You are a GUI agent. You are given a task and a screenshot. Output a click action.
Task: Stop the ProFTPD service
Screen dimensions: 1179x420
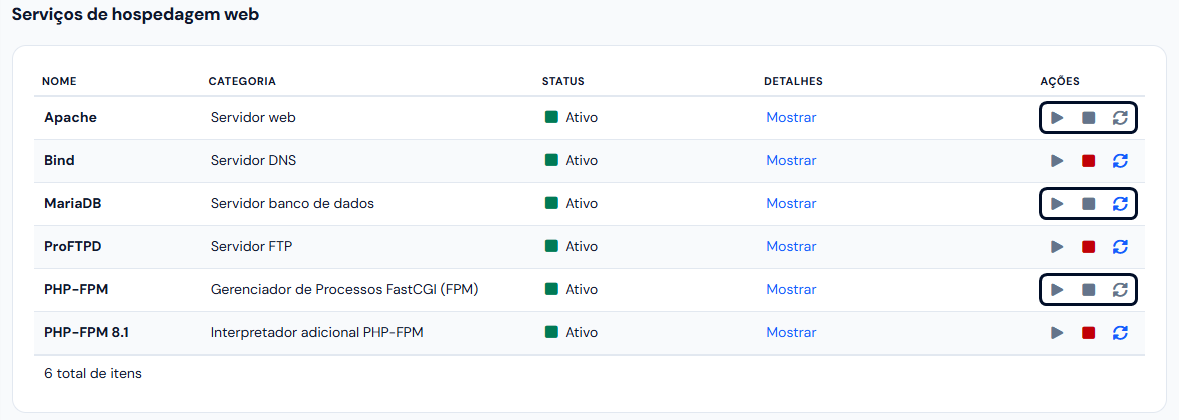[x=1088, y=246]
